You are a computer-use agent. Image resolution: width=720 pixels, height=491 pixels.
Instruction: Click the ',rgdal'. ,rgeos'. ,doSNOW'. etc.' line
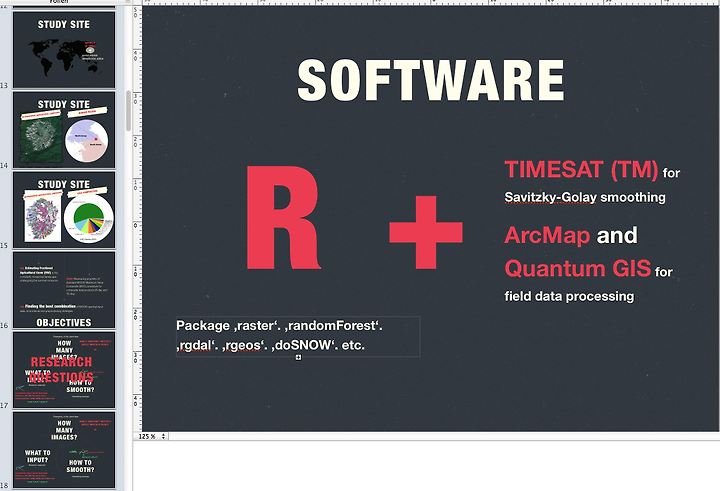pyautogui.click(x=270, y=345)
